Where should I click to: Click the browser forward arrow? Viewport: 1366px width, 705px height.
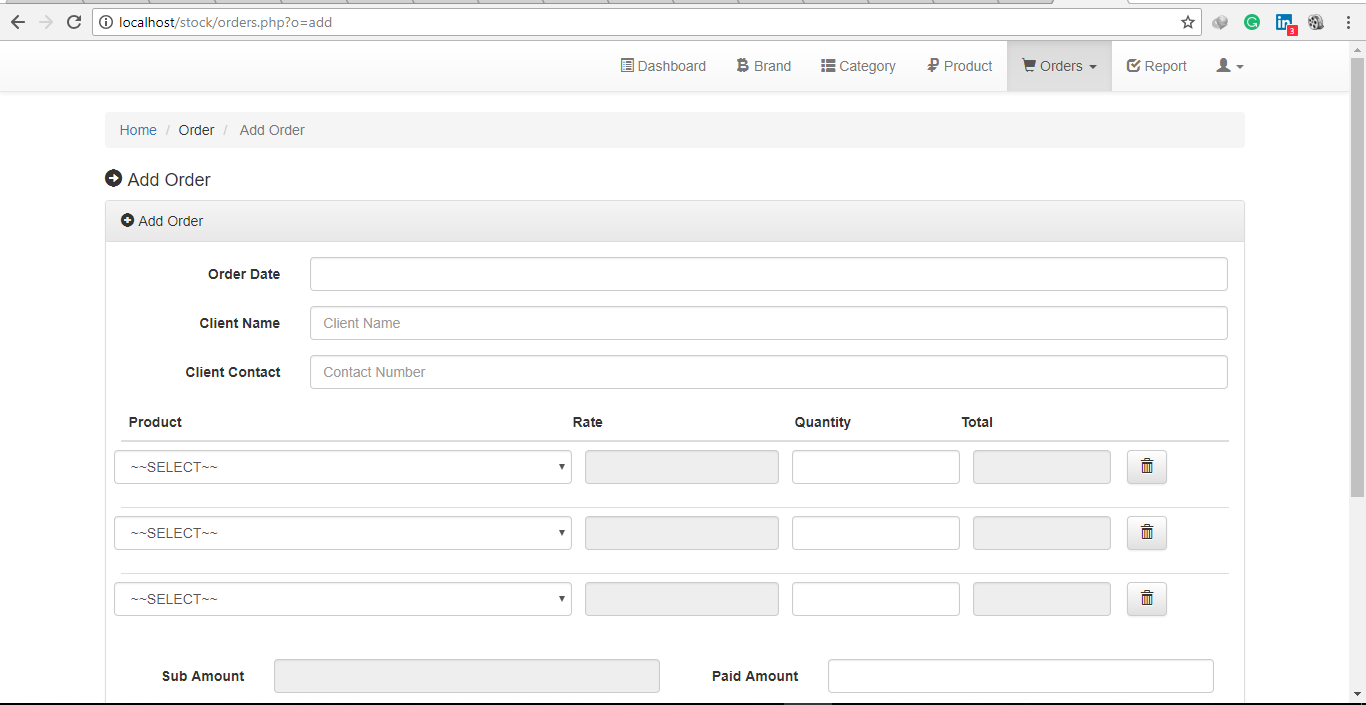coord(46,22)
